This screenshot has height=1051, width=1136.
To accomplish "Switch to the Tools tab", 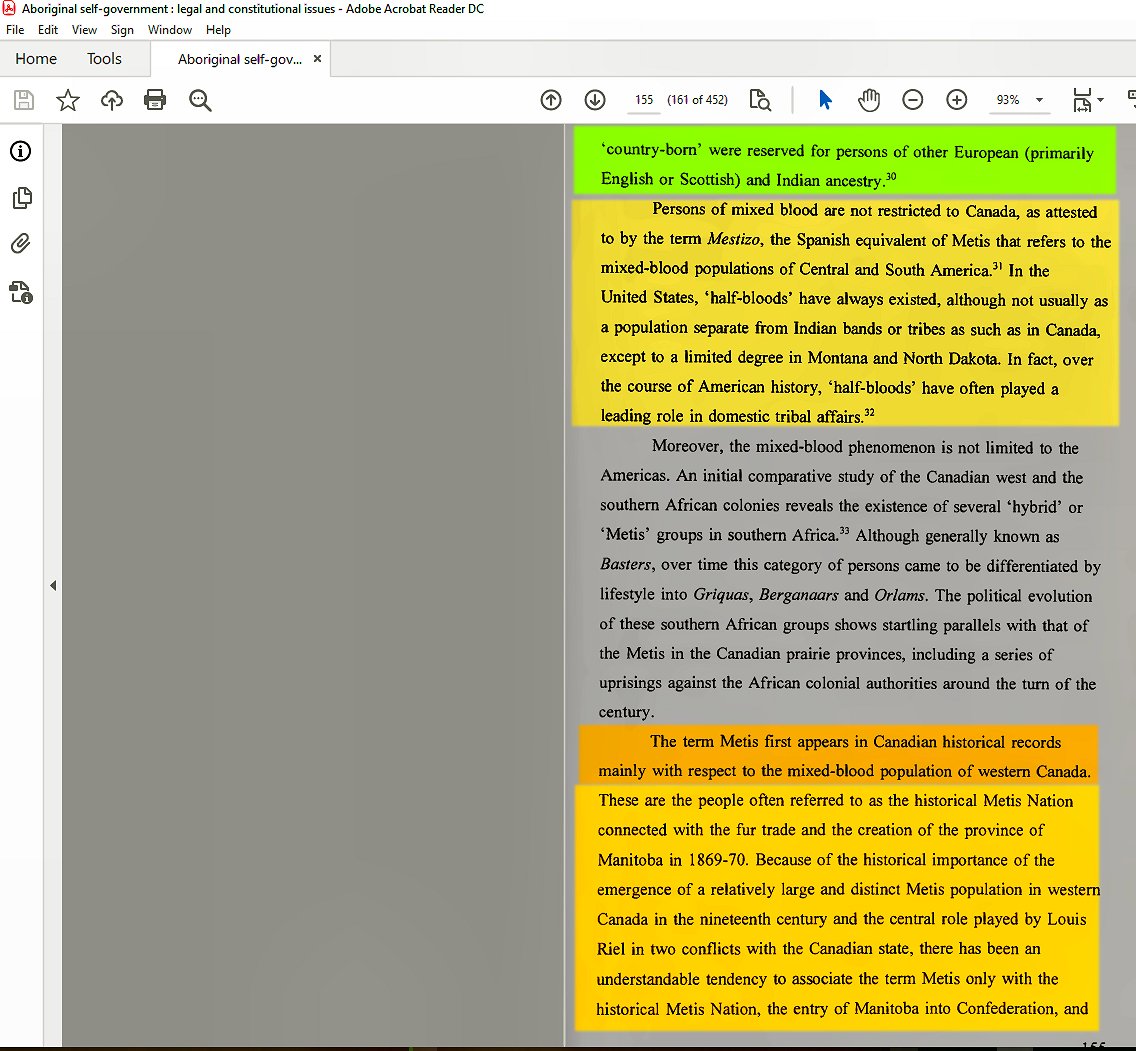I will click(x=104, y=59).
